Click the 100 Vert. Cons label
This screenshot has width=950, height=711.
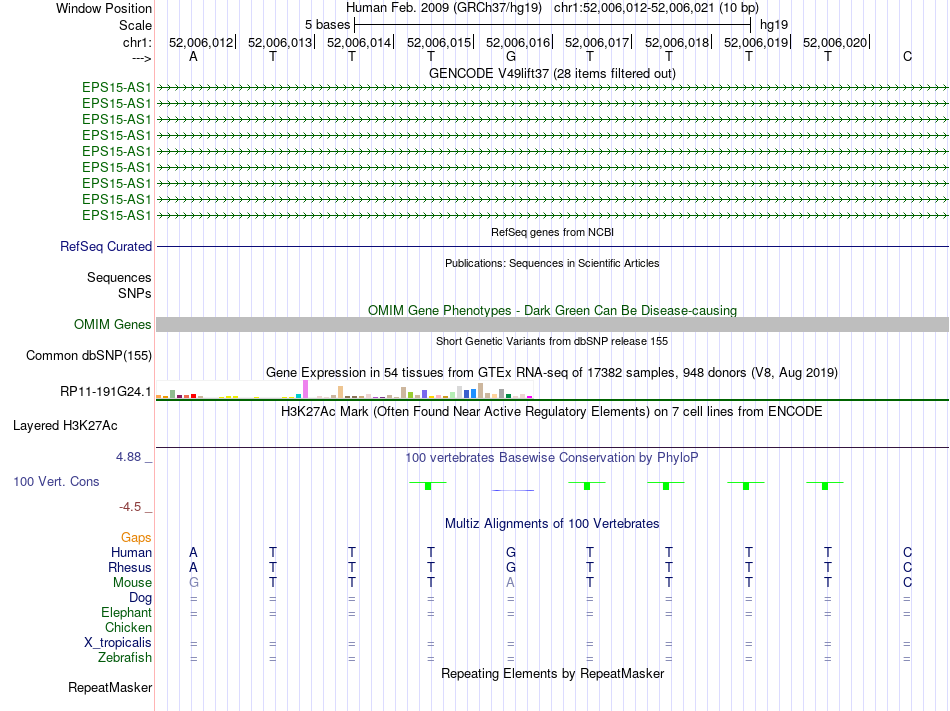tap(56, 481)
